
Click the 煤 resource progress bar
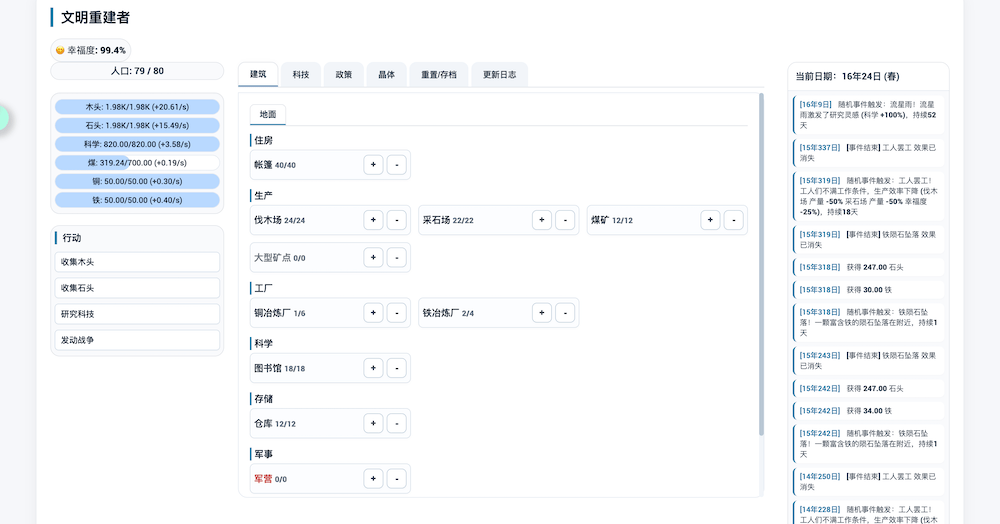[x=137, y=163]
